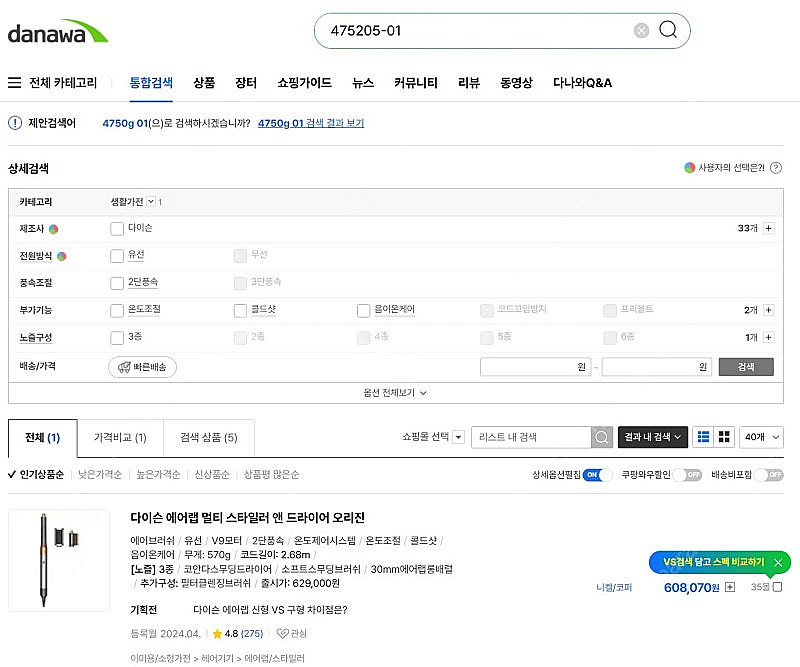Open the 다이슨 에어랩 product title

(x=247, y=517)
